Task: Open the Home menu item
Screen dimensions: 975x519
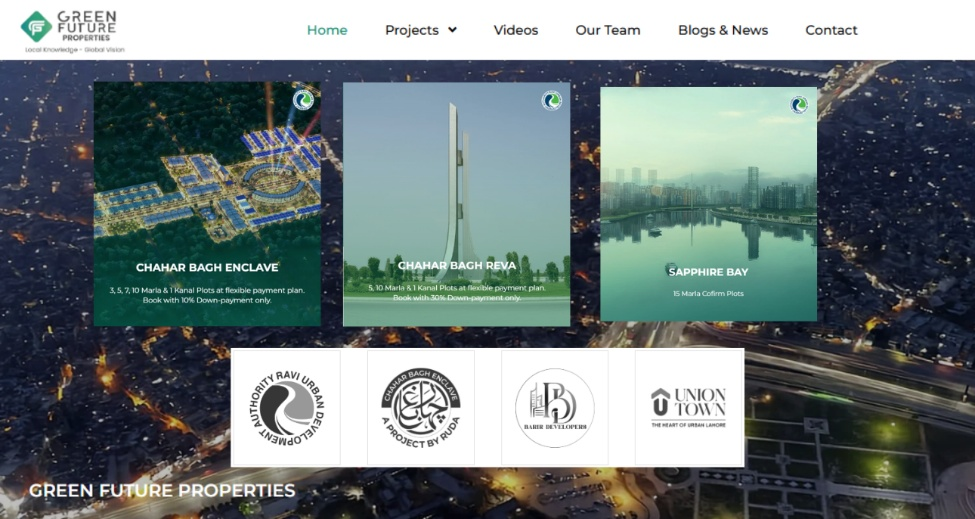Action: click(x=327, y=30)
